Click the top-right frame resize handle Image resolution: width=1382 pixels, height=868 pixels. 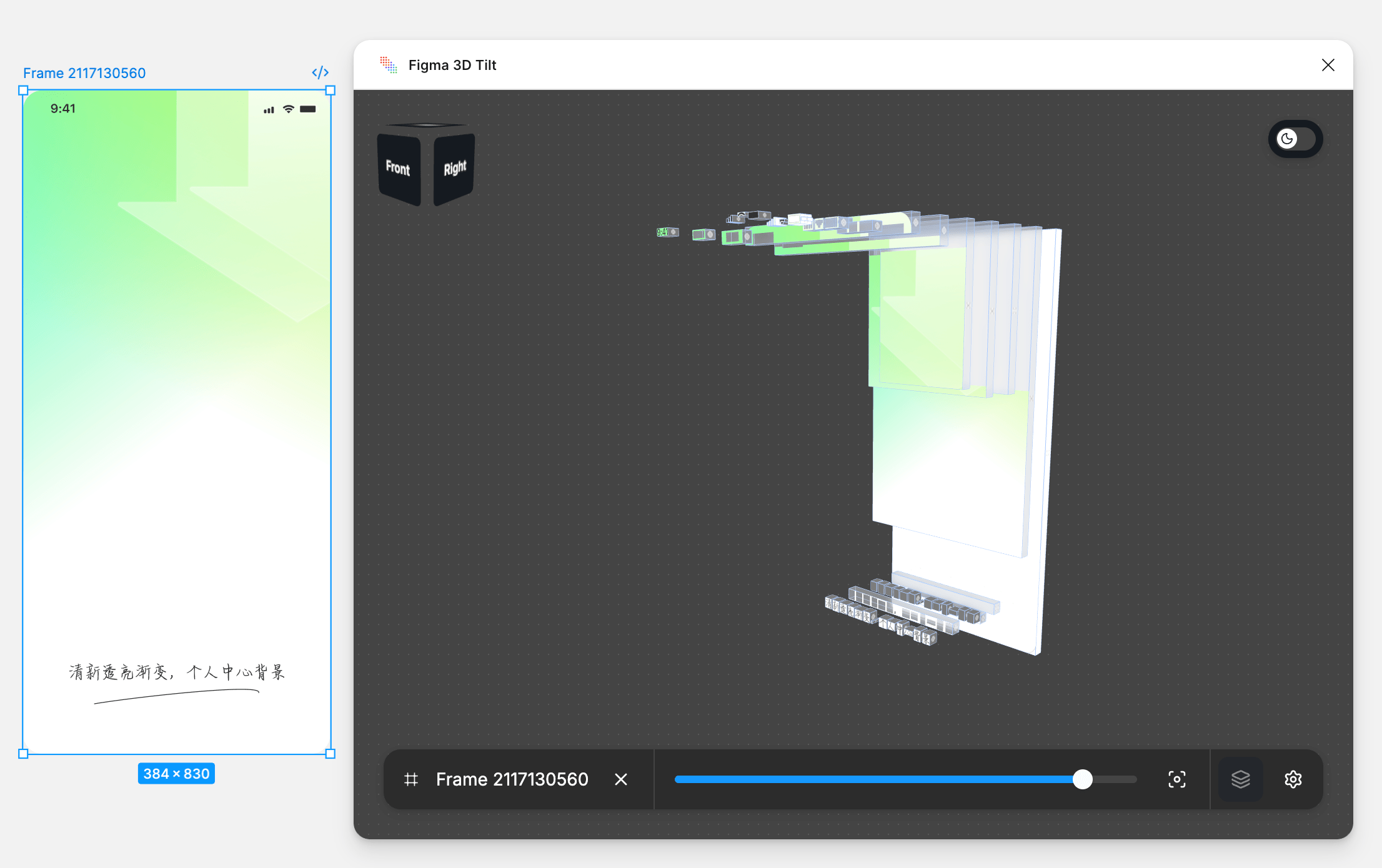(331, 91)
